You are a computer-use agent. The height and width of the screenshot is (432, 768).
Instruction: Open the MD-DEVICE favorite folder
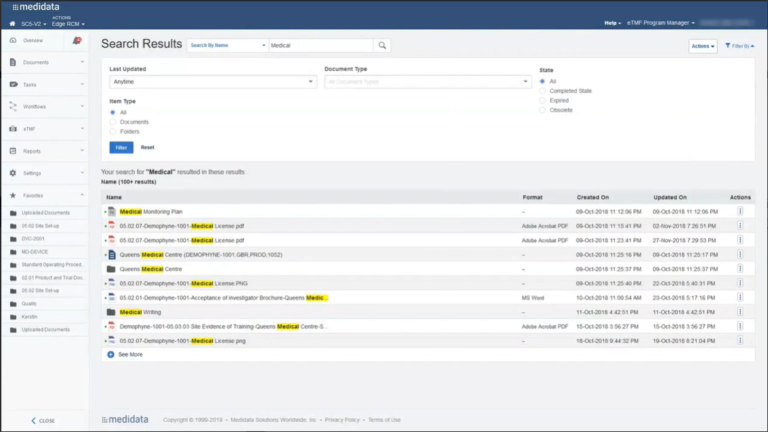(34, 252)
